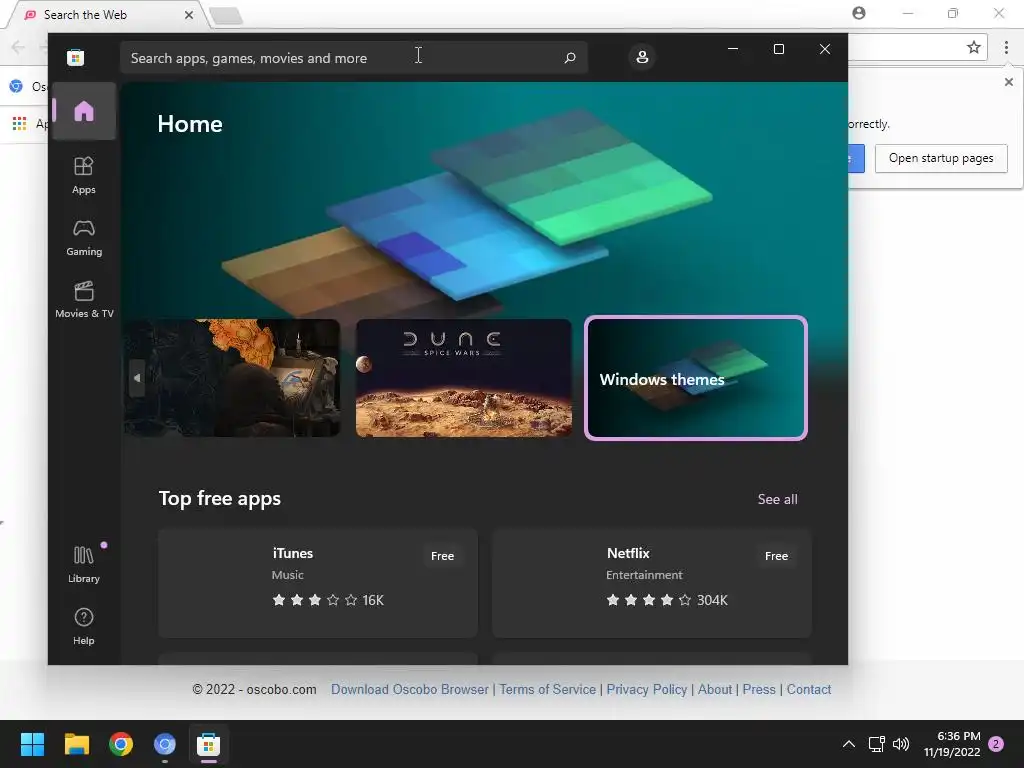Image resolution: width=1024 pixels, height=768 pixels.
Task: Show hidden tray icons chevron
Action: click(x=848, y=744)
